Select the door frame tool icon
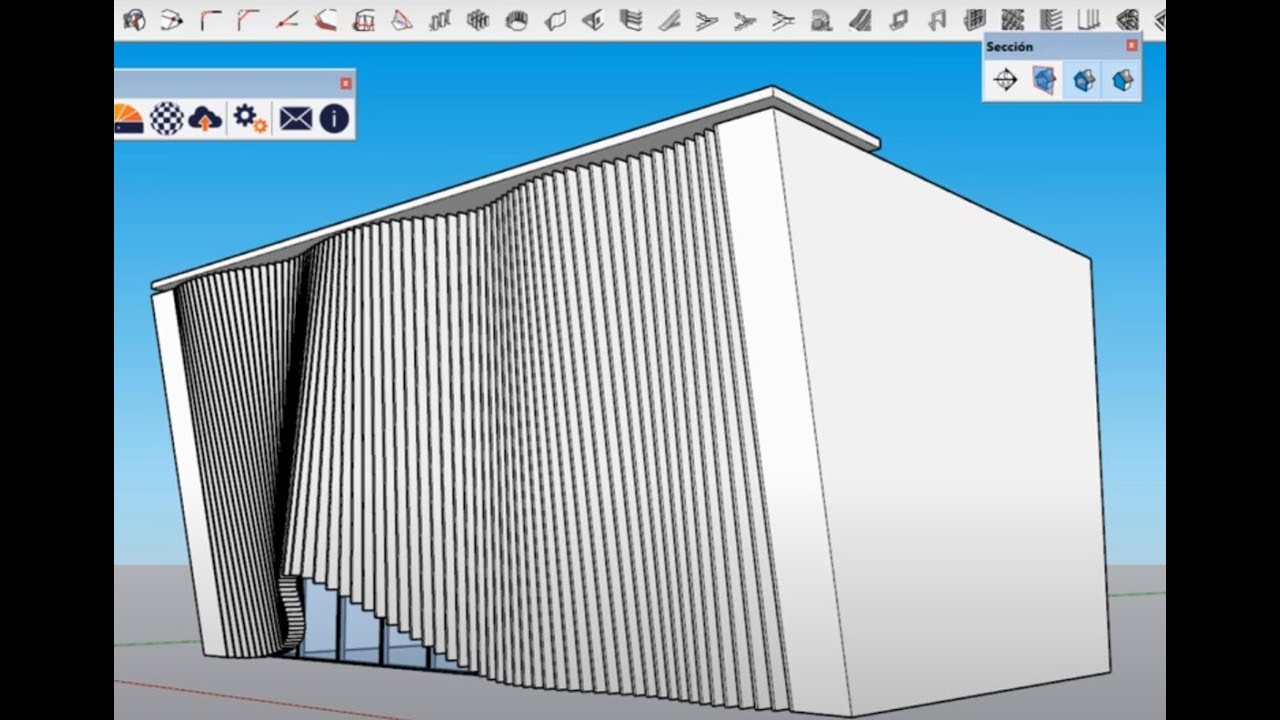The height and width of the screenshot is (720, 1280). 936,20
